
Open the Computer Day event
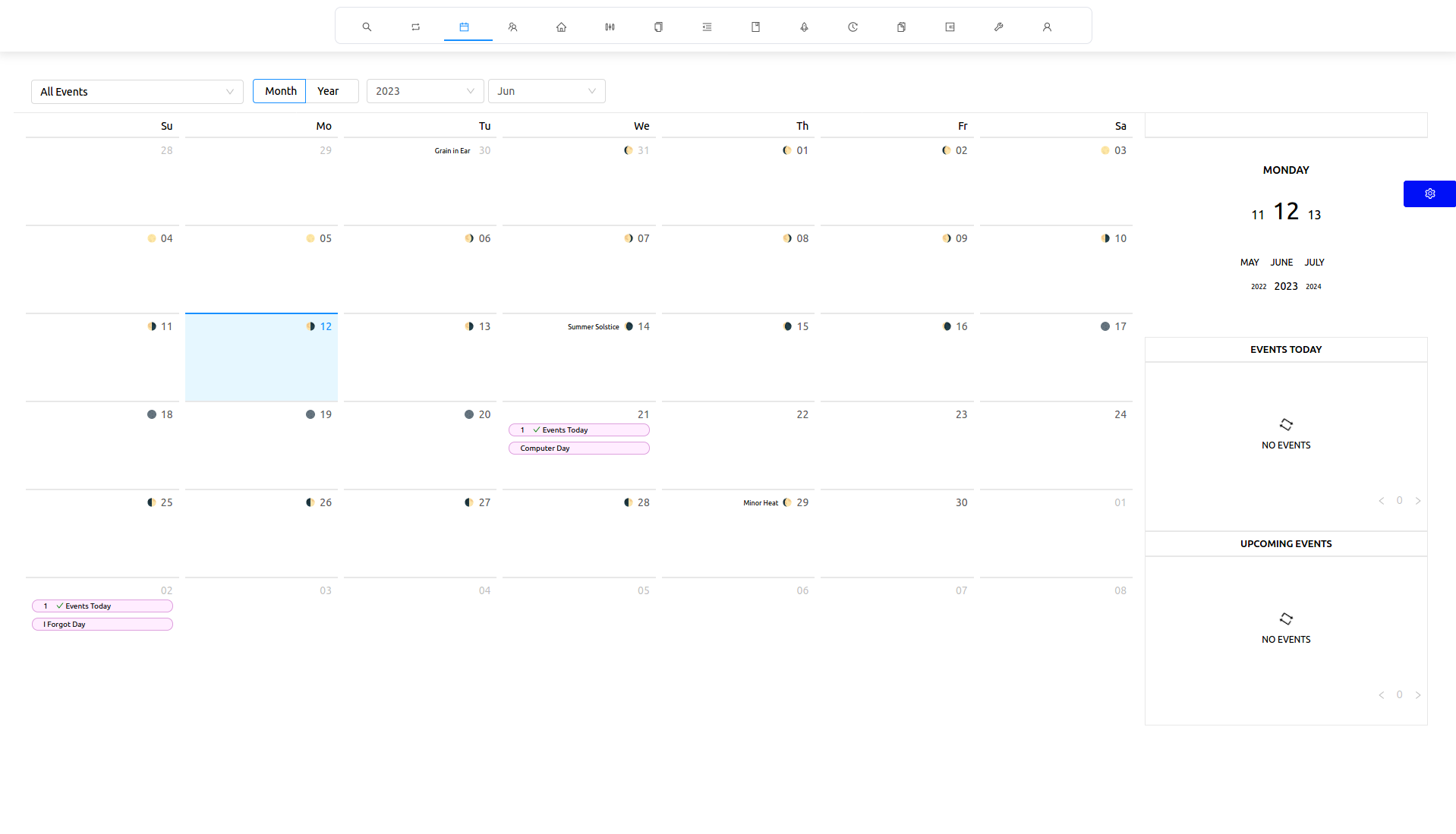coord(578,448)
